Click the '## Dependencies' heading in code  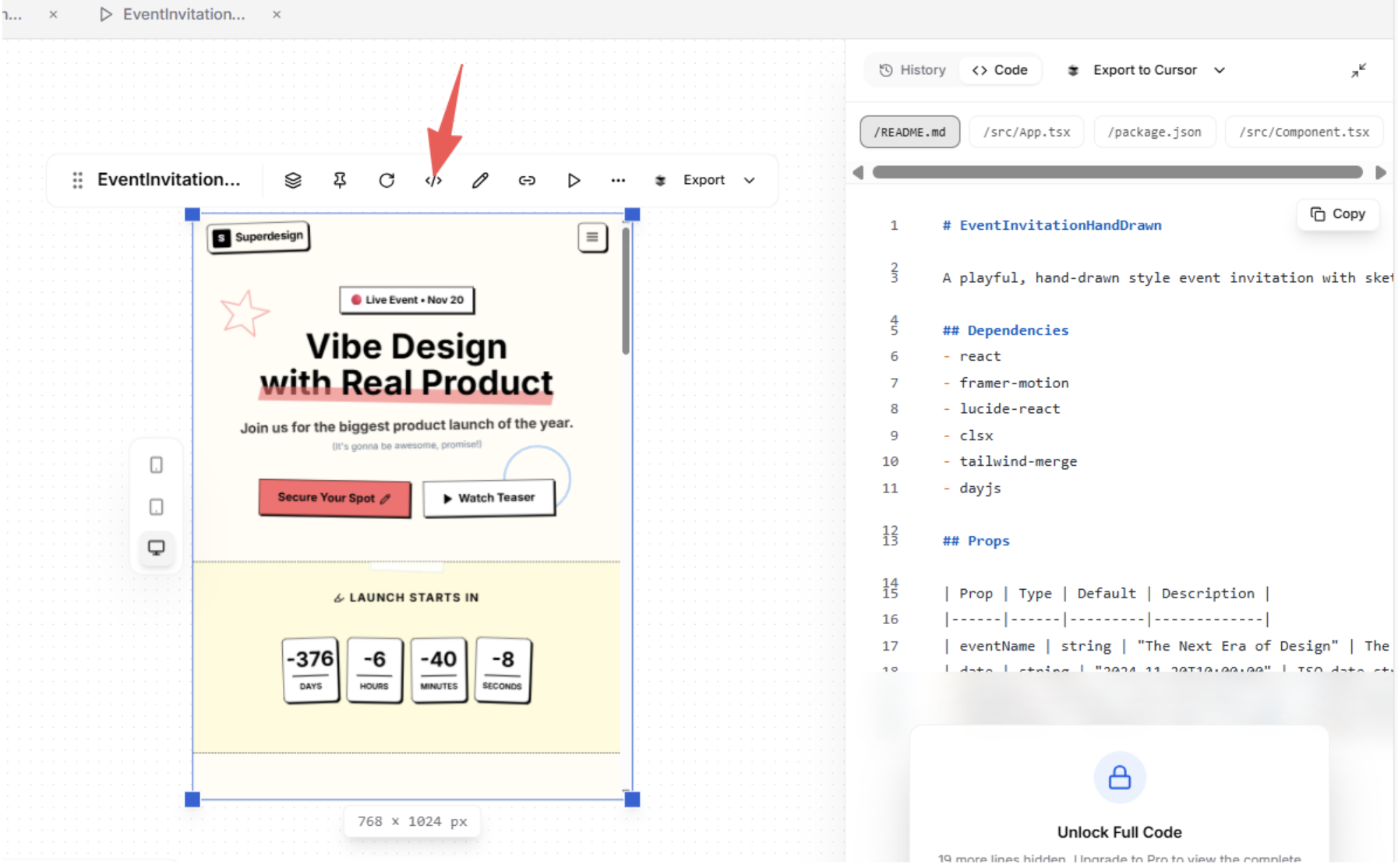click(x=1006, y=330)
